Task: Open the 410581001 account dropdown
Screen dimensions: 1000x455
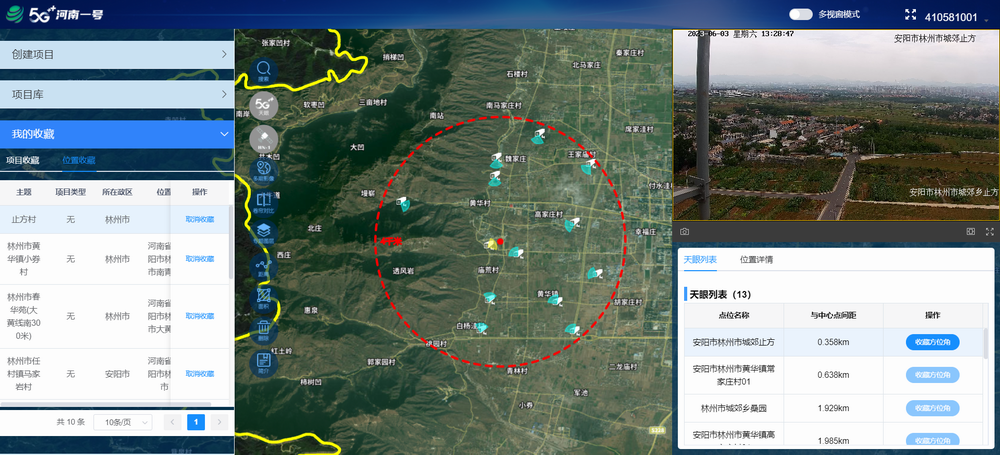Action: [957, 17]
